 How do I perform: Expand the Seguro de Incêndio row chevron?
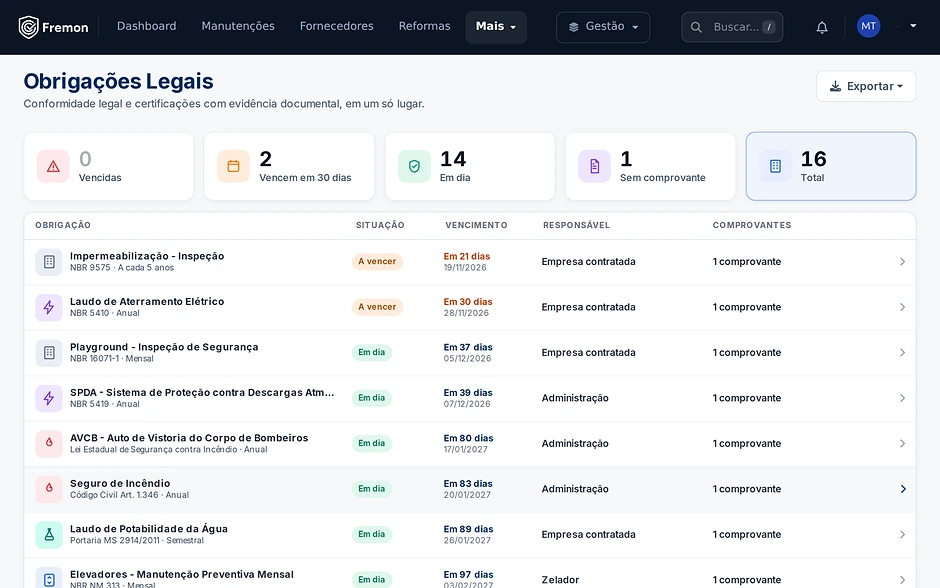coord(902,489)
